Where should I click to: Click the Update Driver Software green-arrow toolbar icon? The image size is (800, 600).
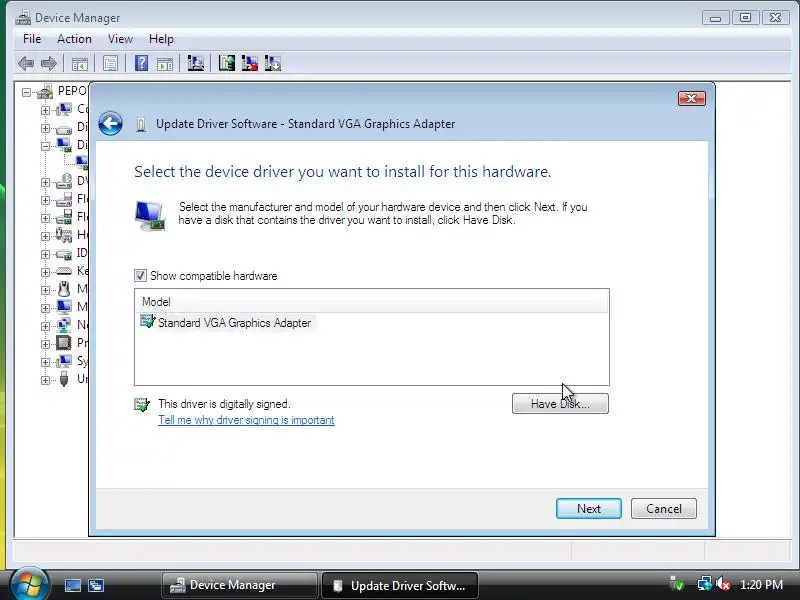227,63
